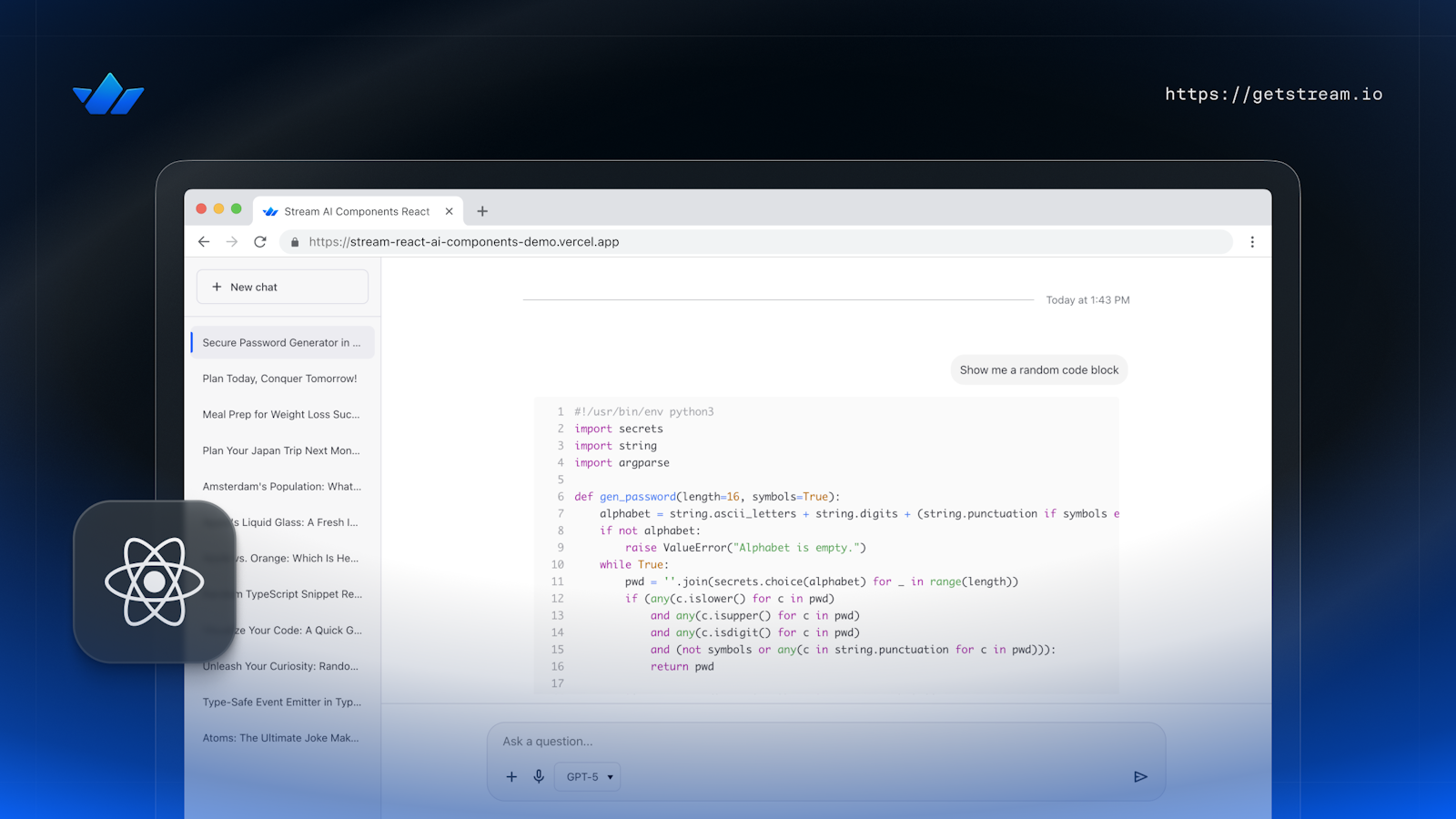
Task: Select the Meal Prep for Weight Loss chat
Action: click(x=280, y=414)
